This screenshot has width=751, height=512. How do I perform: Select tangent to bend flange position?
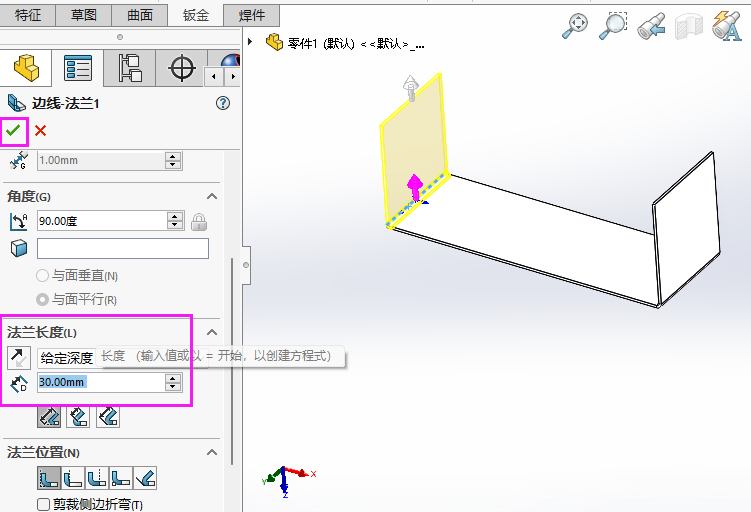[x=145, y=478]
